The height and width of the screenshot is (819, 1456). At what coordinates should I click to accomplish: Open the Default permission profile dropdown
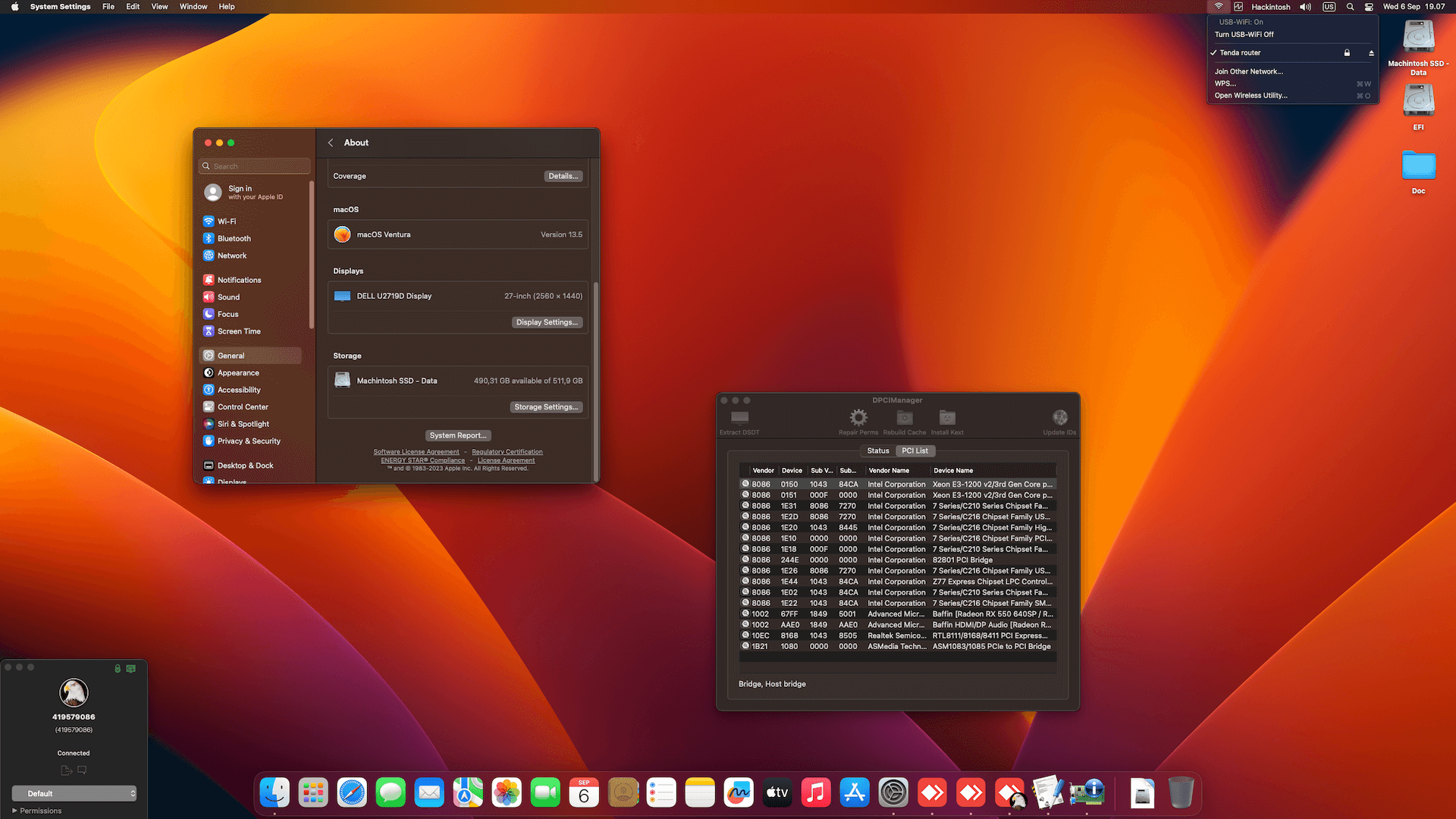point(74,793)
